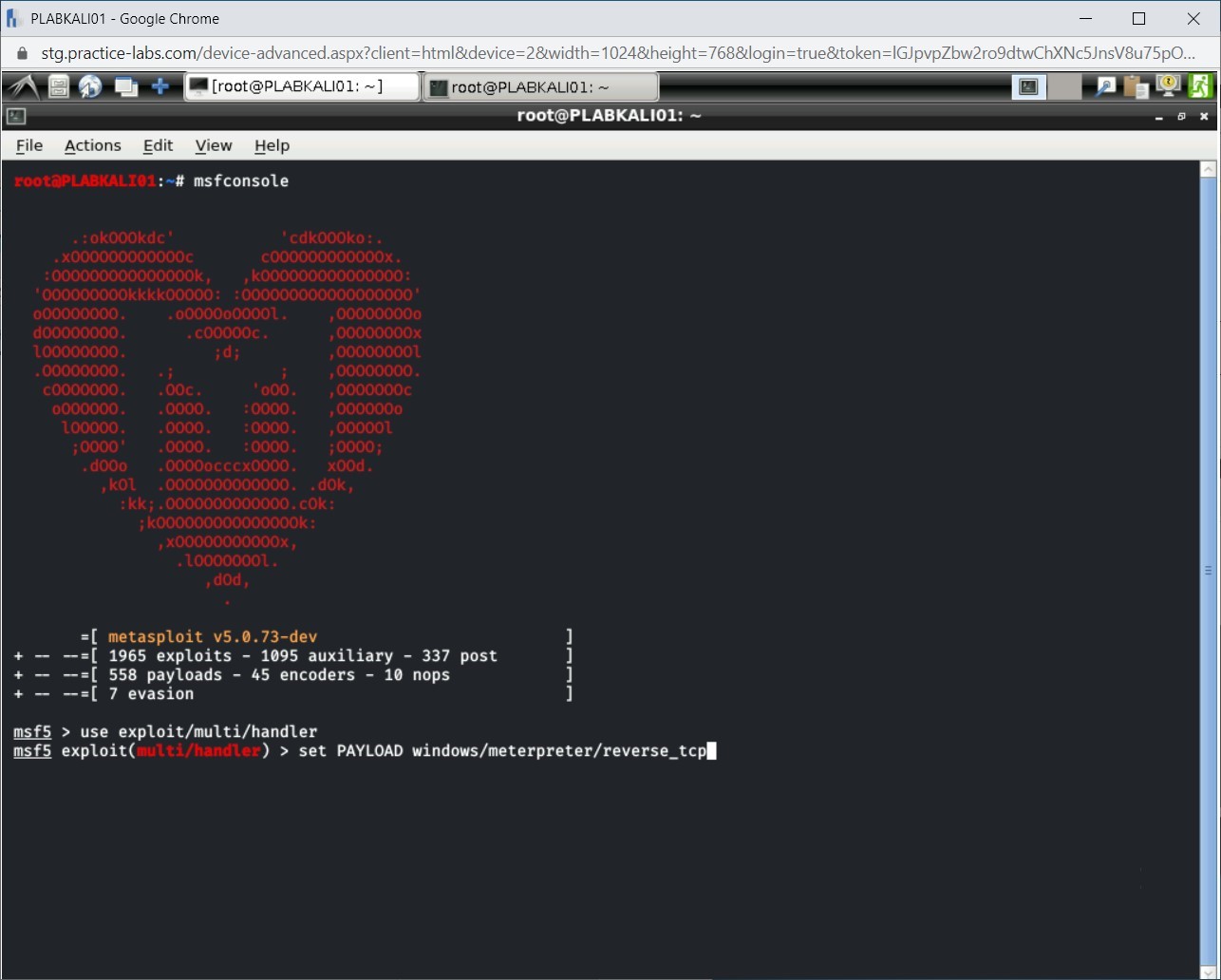This screenshot has width=1221, height=980.
Task: Switch to the second empty workspace
Action: pyautogui.click(x=1065, y=87)
